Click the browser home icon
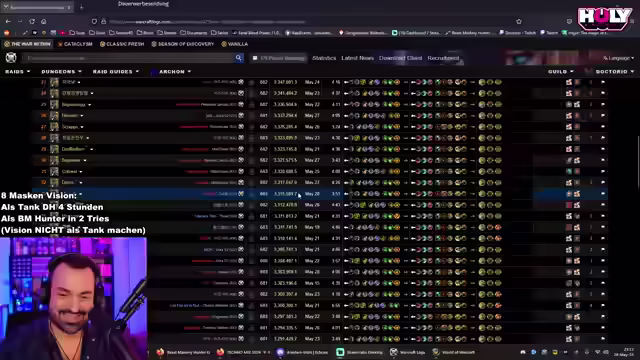640x360 pixels. point(44,21)
